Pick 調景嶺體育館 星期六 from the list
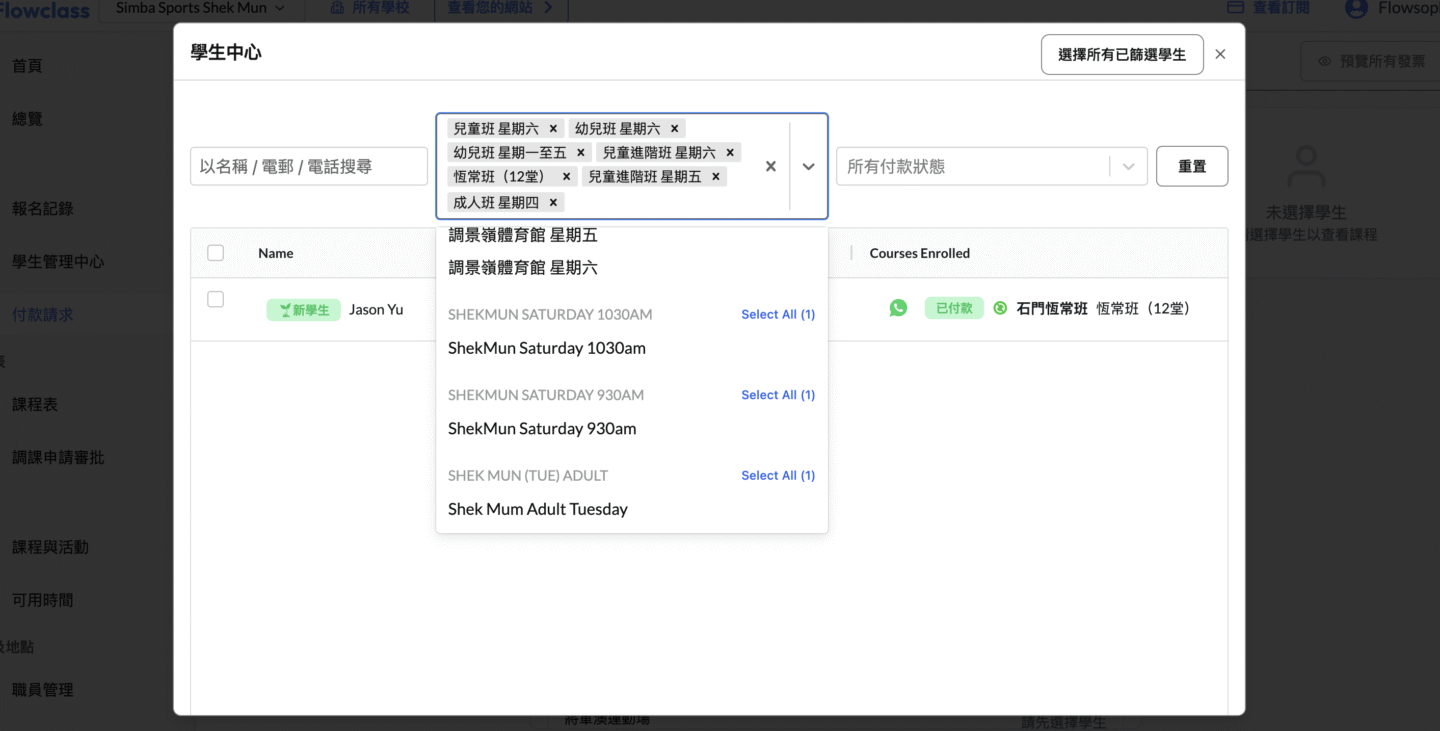Screen dimensions: 1440x731 coord(522,268)
